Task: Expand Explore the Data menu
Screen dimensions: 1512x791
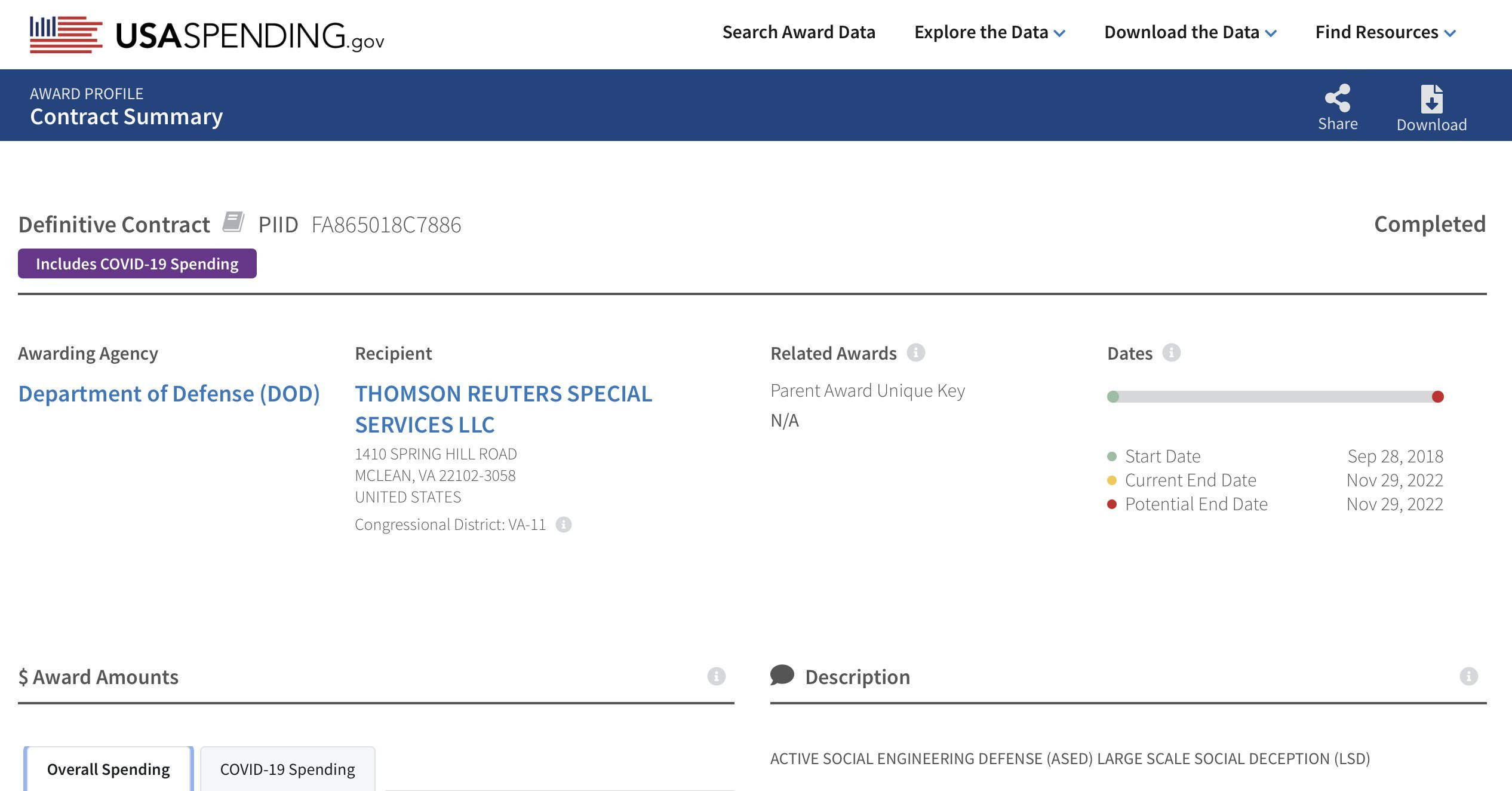Action: coord(989,32)
